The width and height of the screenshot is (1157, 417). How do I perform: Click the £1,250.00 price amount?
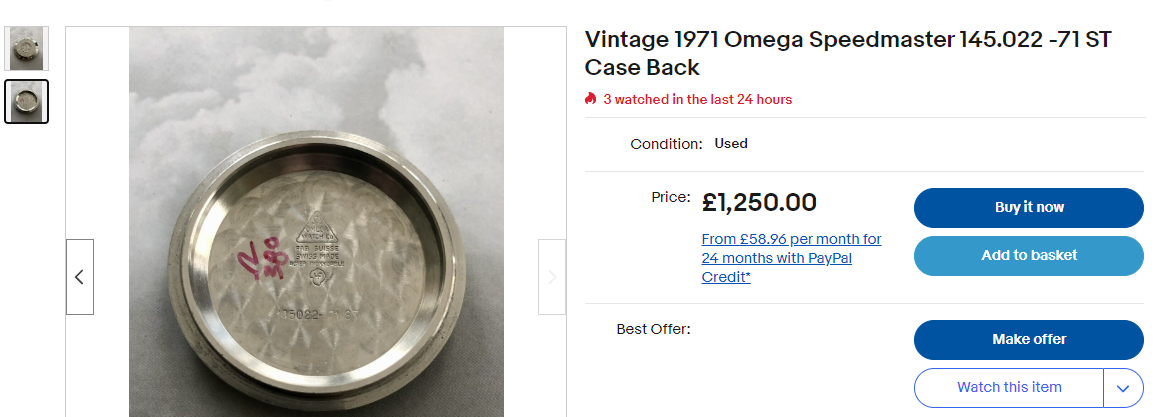coord(759,203)
